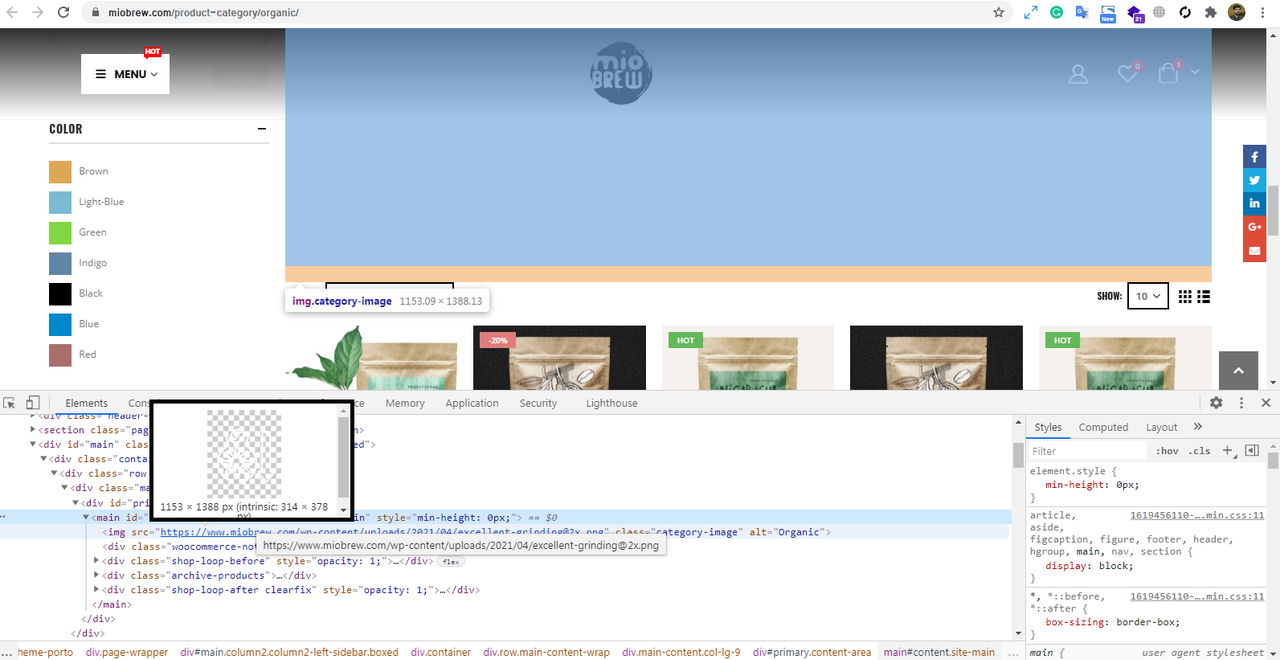Go back with the browser back arrow
Screen dimensions: 1280x660
pos(14,13)
